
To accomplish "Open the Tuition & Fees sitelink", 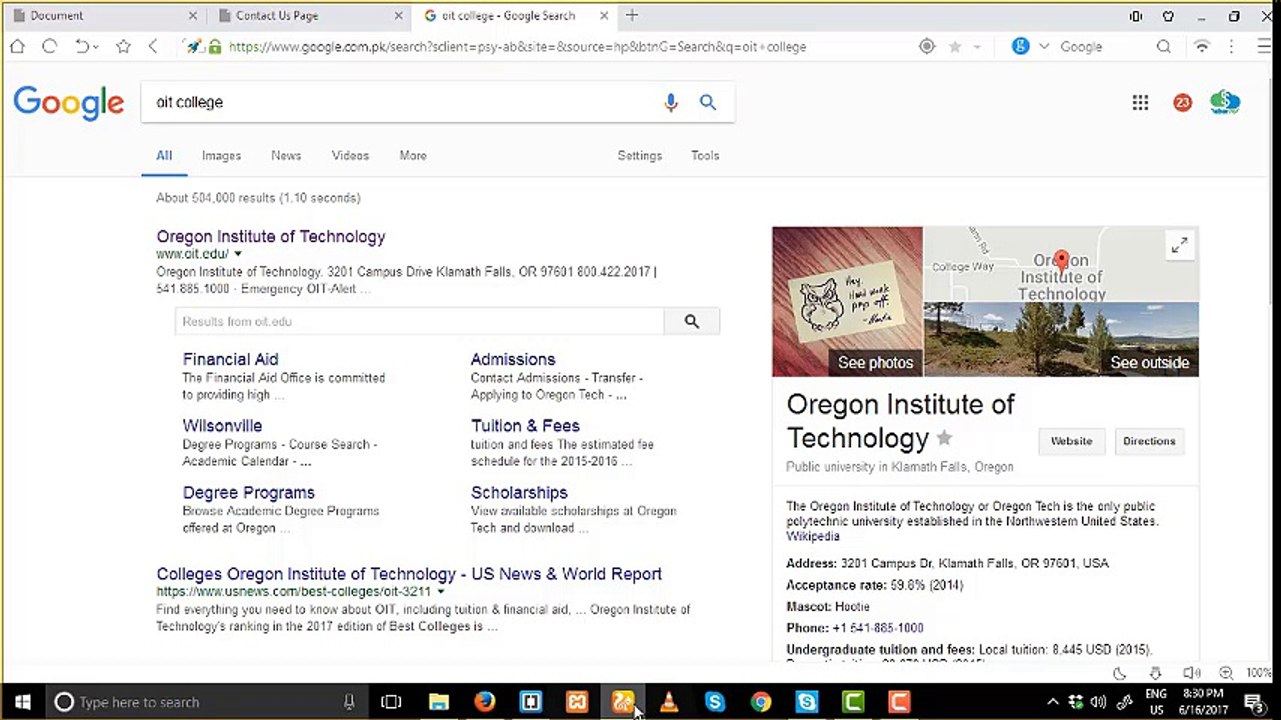I will click(525, 426).
